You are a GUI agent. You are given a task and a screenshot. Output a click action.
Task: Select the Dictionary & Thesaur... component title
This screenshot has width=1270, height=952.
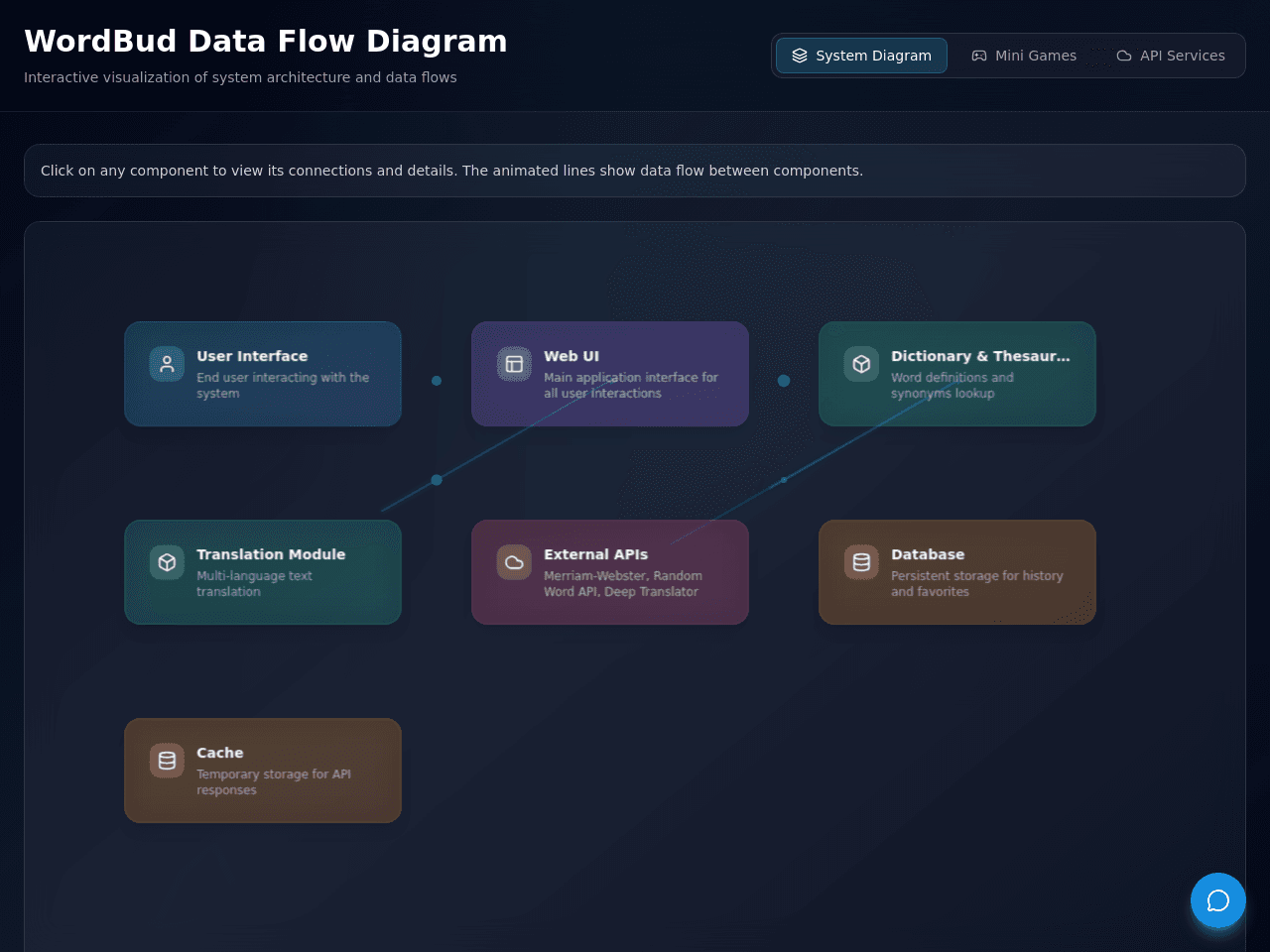click(x=980, y=356)
